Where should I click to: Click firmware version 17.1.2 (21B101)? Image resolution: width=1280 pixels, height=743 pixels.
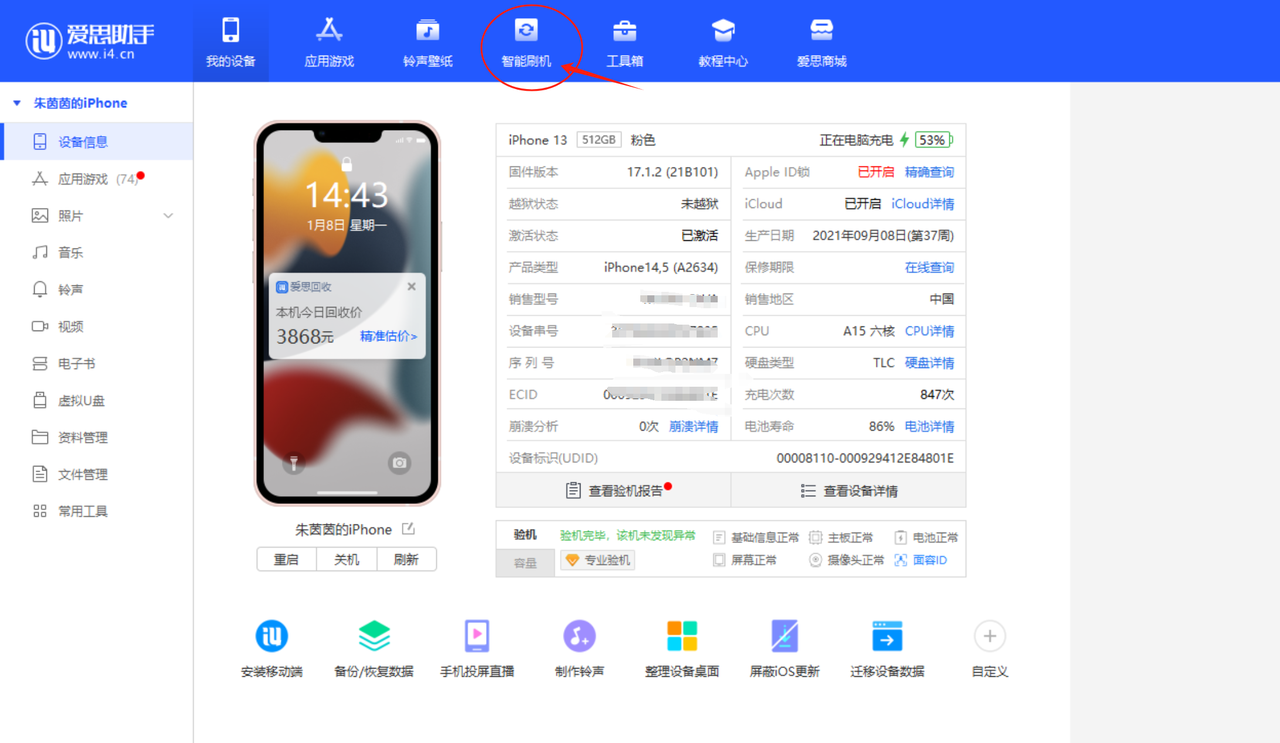tap(672, 172)
